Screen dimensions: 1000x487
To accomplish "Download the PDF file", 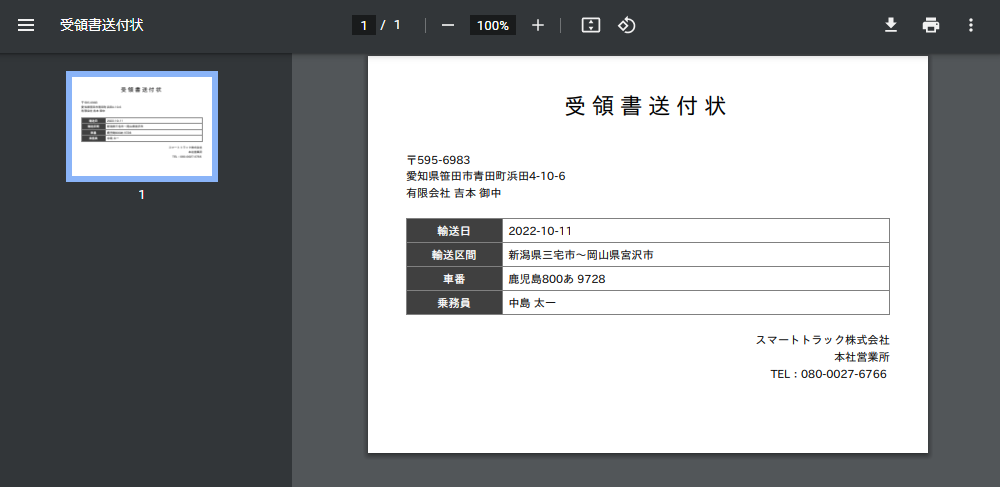I will (891, 25).
